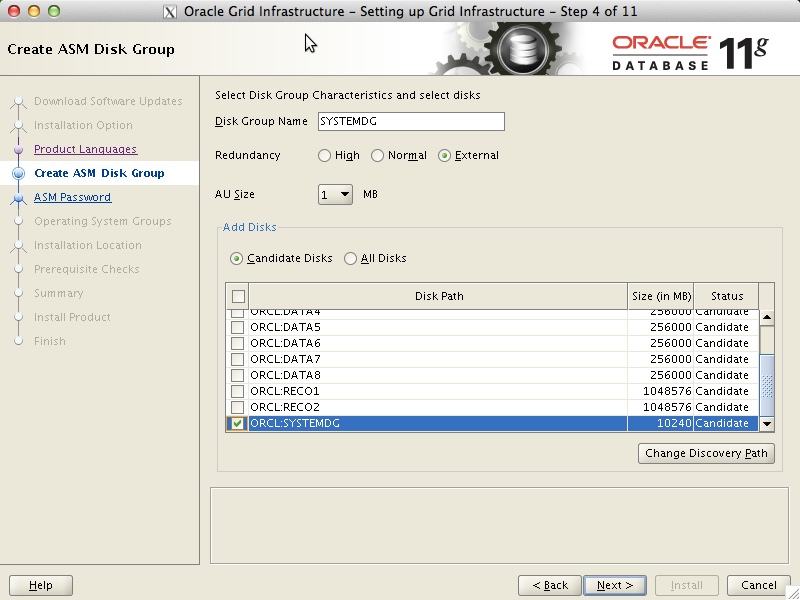Check the ORCL:RECO1 disk checkbox
The image size is (800, 600).
pyautogui.click(x=237, y=391)
